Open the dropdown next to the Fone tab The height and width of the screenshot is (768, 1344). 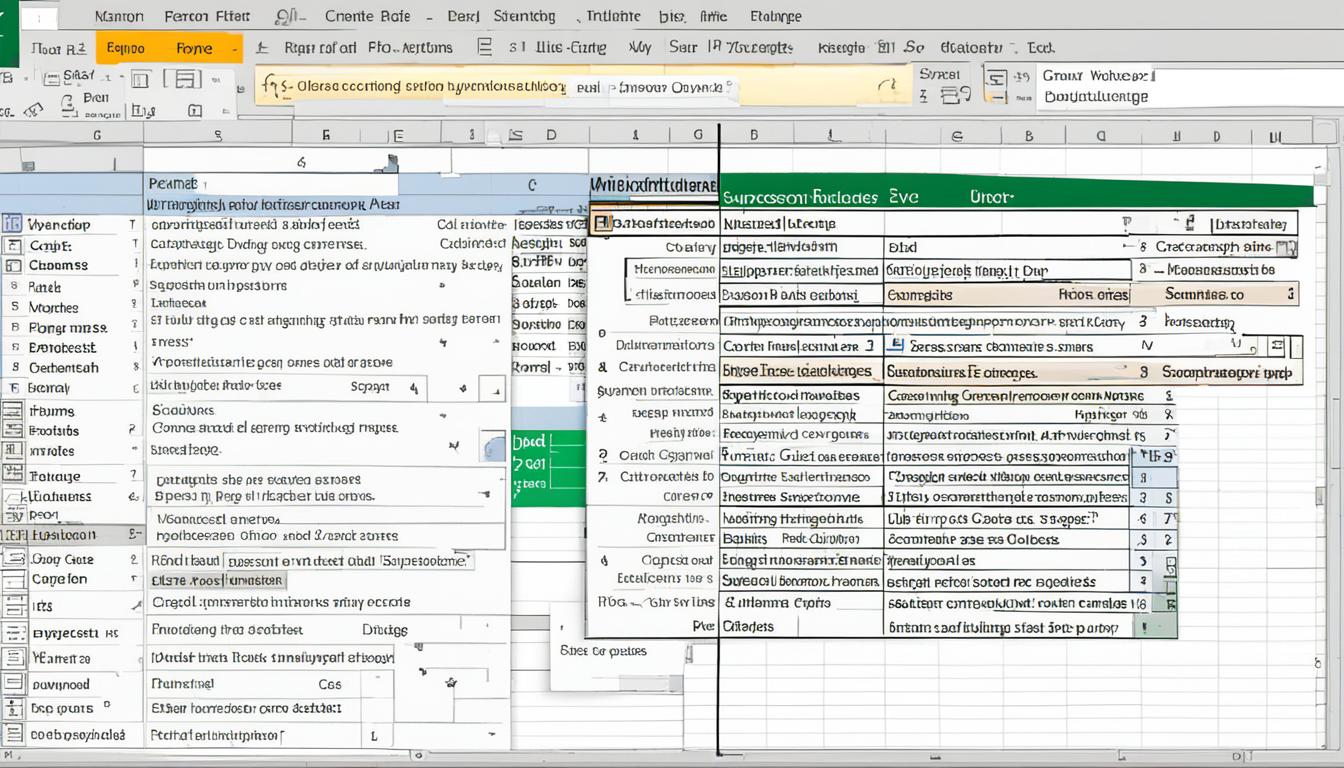pos(237,47)
